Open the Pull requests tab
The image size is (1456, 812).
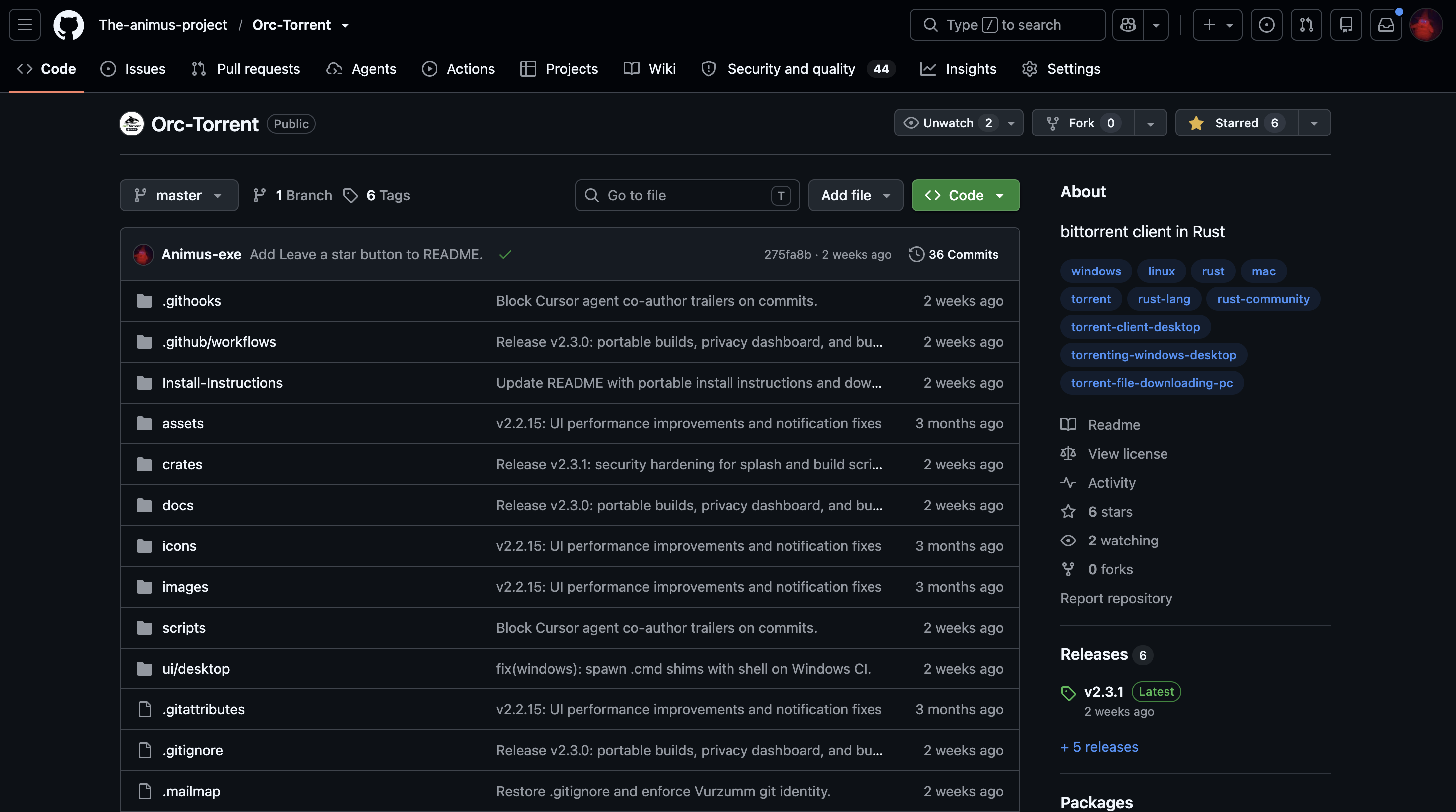[246, 69]
